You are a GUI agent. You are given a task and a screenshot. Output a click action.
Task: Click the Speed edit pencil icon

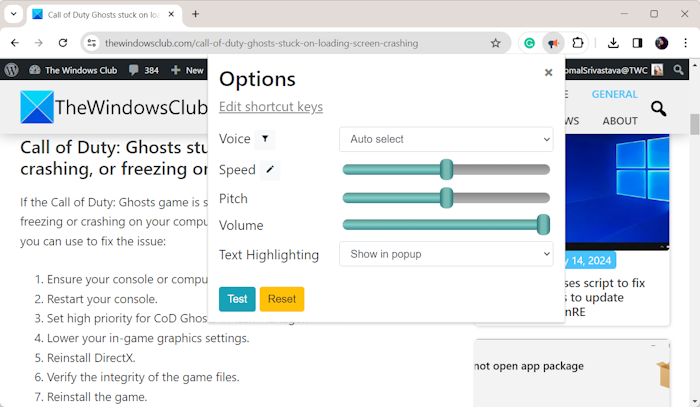pos(270,170)
